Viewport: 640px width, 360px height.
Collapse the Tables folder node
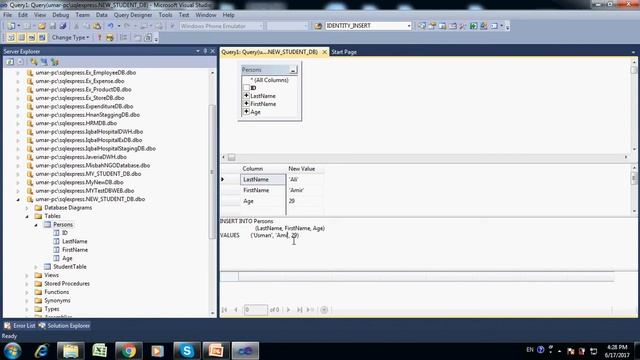coord(27,216)
